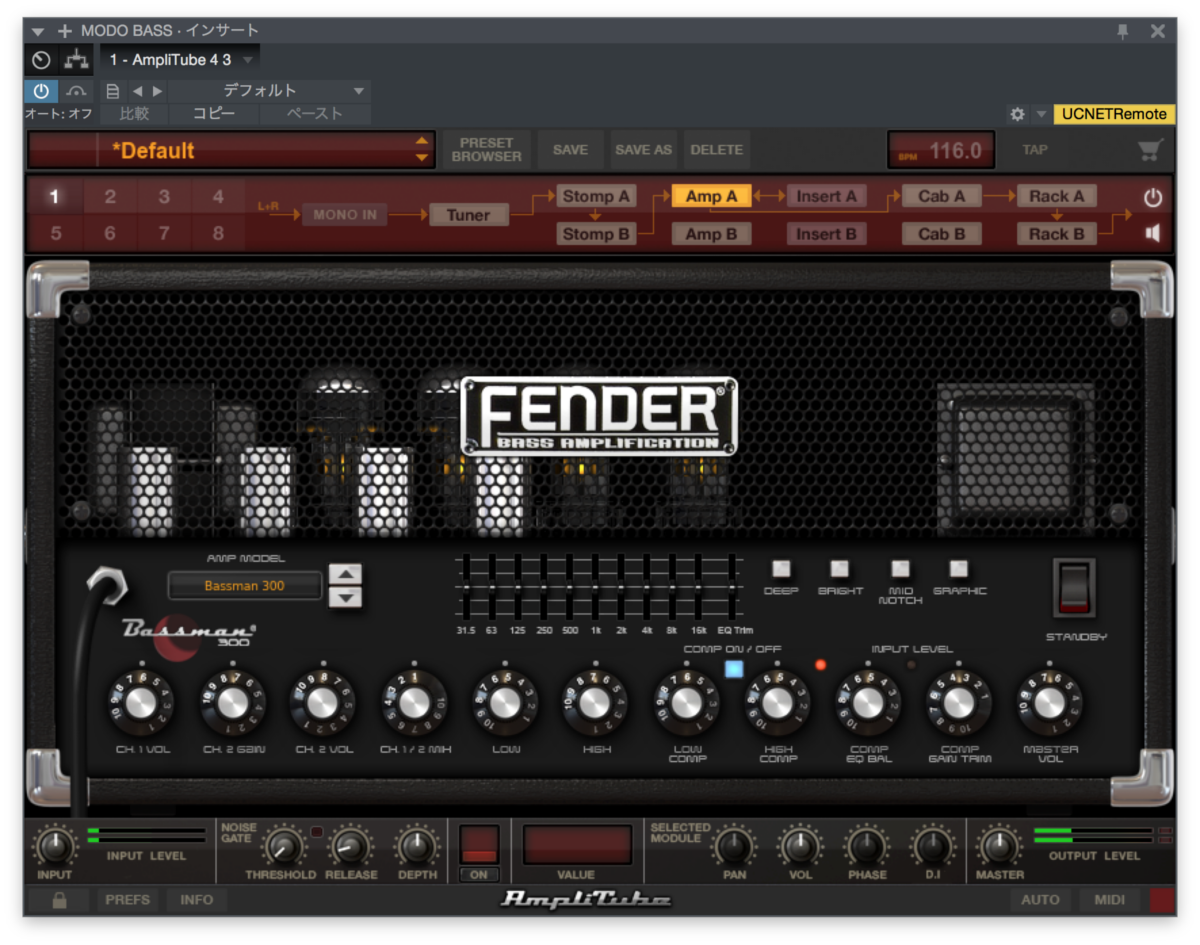Go to next preset arrow

coord(157,91)
